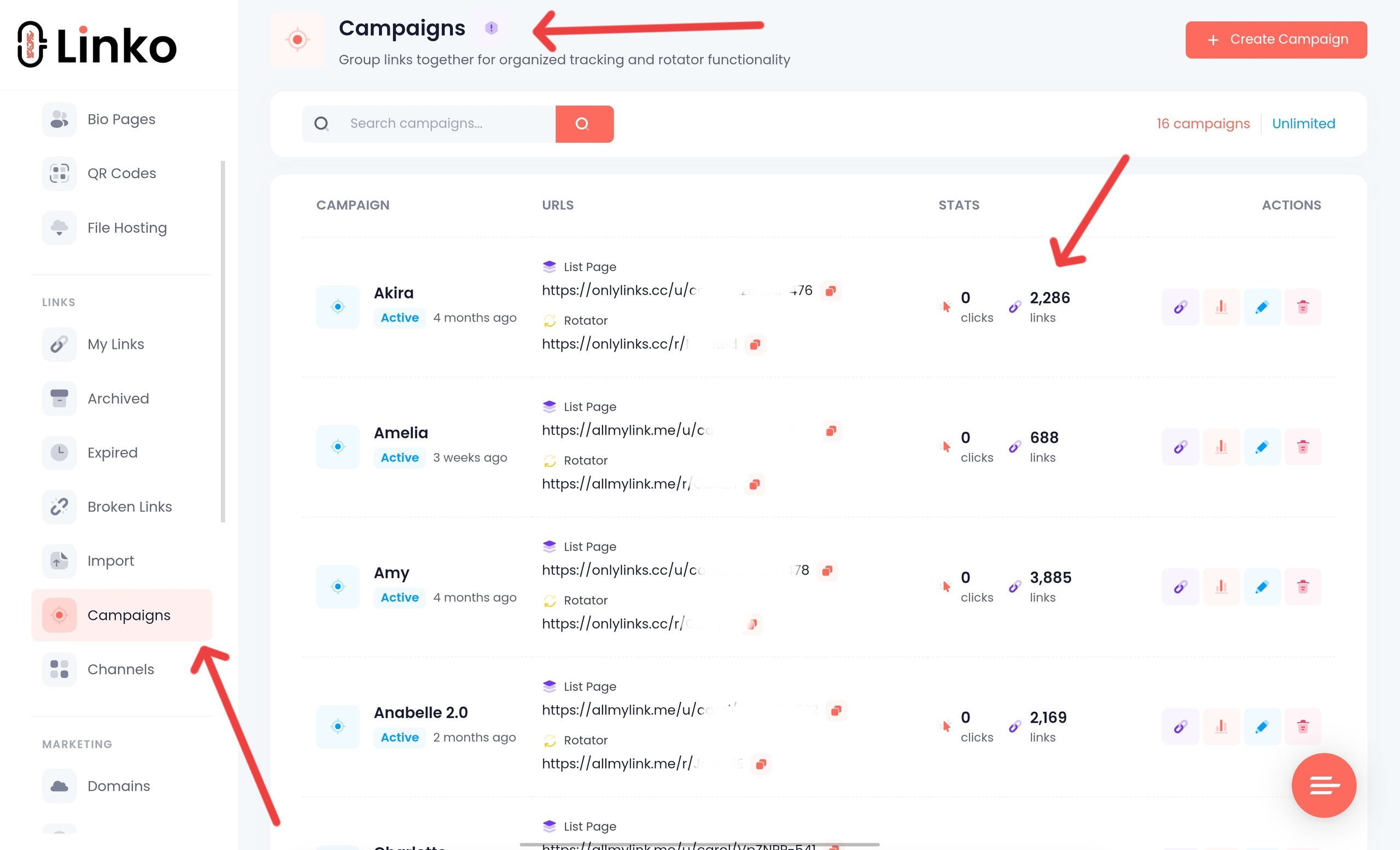Open QR Codes in the sidebar
The height and width of the screenshot is (850, 1400).
coord(121,173)
